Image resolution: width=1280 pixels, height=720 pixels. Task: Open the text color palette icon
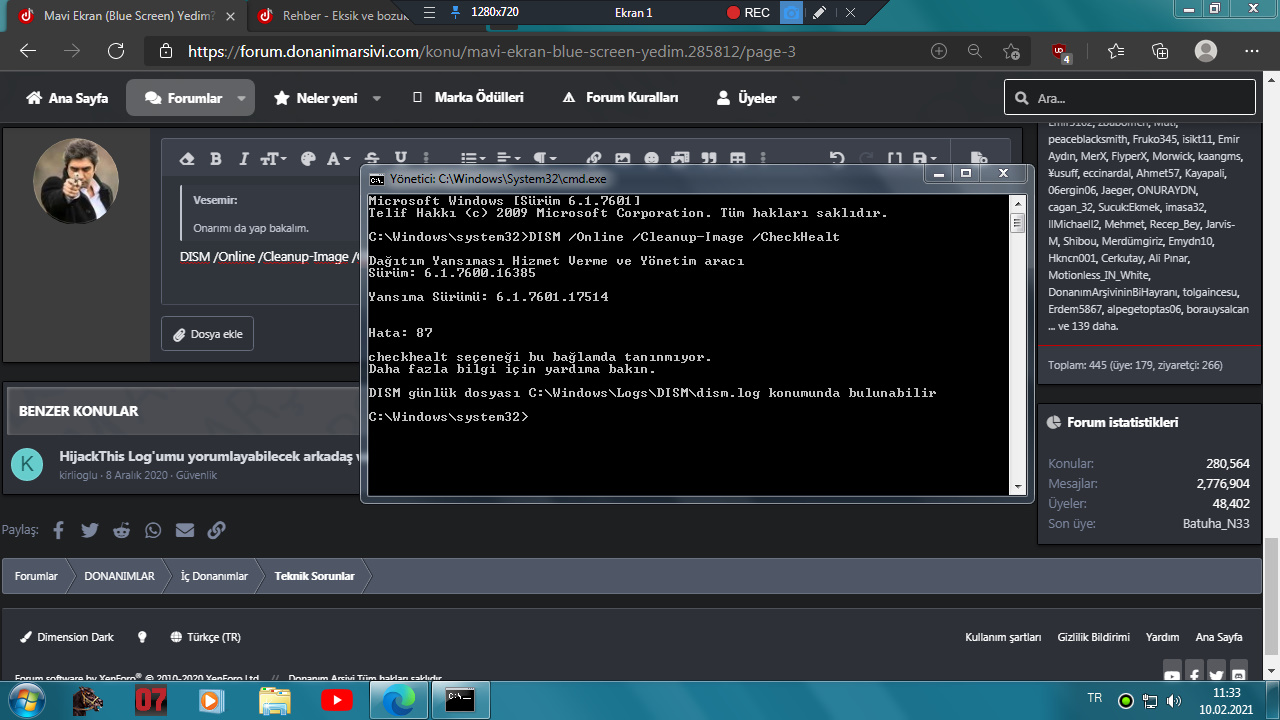pos(308,159)
